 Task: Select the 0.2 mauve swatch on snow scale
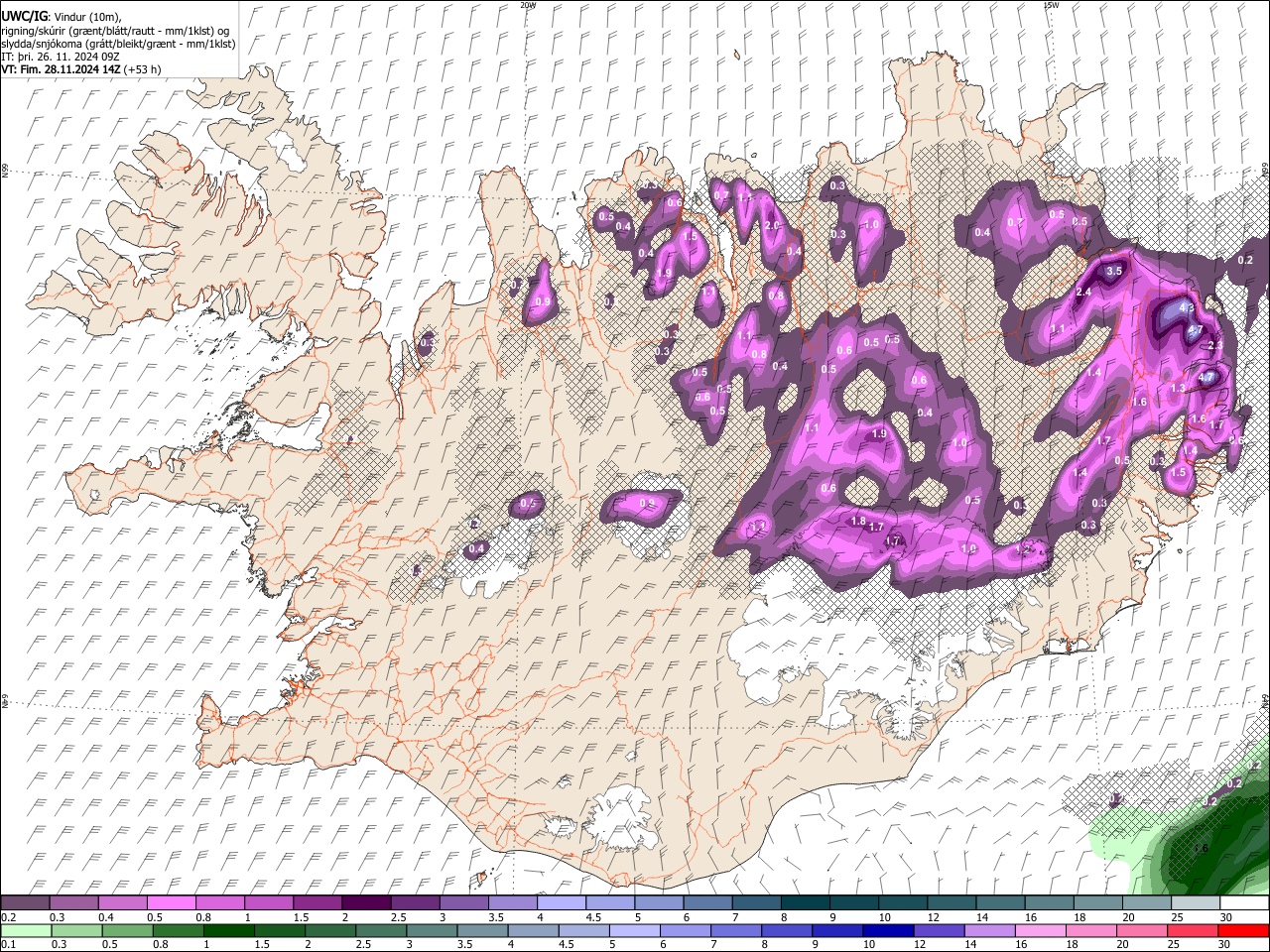click(25, 902)
